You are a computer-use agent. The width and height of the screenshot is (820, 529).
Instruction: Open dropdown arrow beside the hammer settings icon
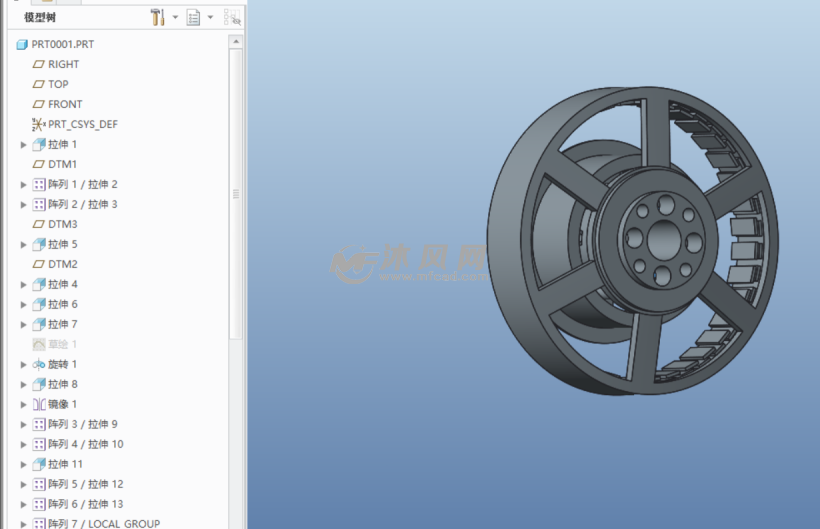tap(175, 17)
